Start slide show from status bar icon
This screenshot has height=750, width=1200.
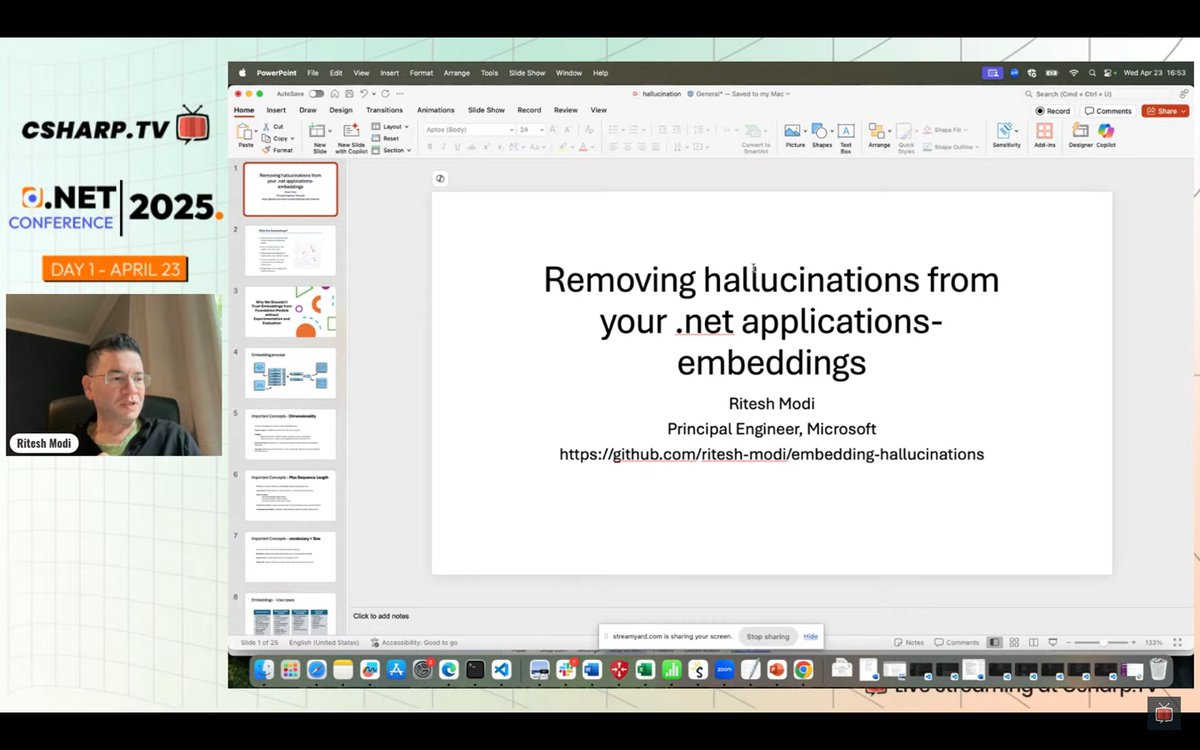[x=1052, y=642]
